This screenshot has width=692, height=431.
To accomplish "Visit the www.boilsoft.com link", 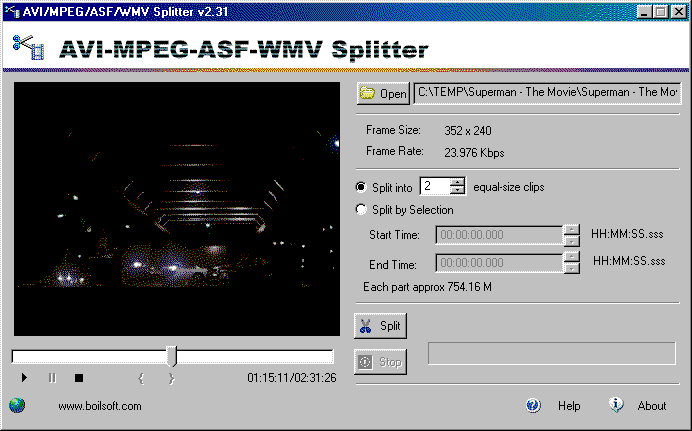I will [x=100, y=406].
